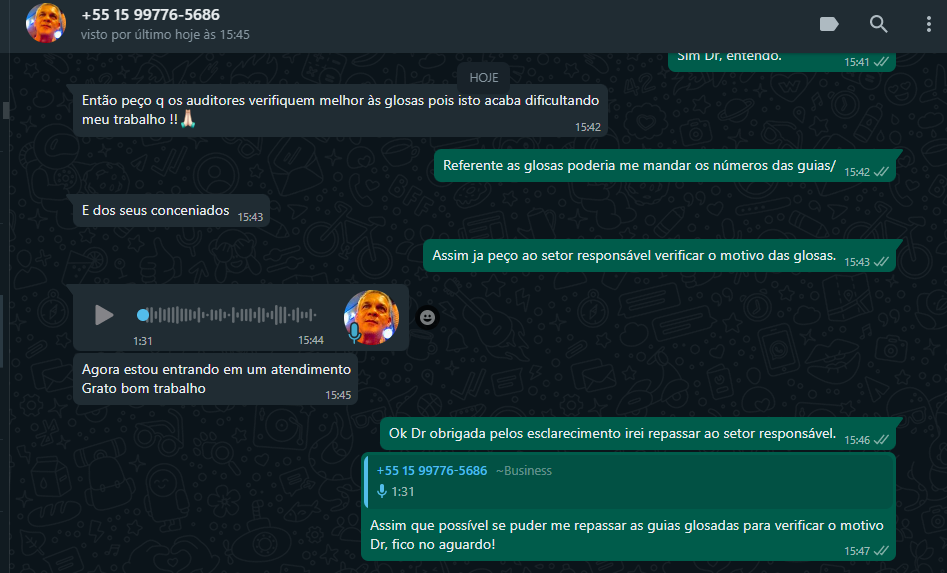Image resolution: width=947 pixels, height=573 pixels.
Task: Click double-check ticks on 15:47 message
Action: (881, 551)
